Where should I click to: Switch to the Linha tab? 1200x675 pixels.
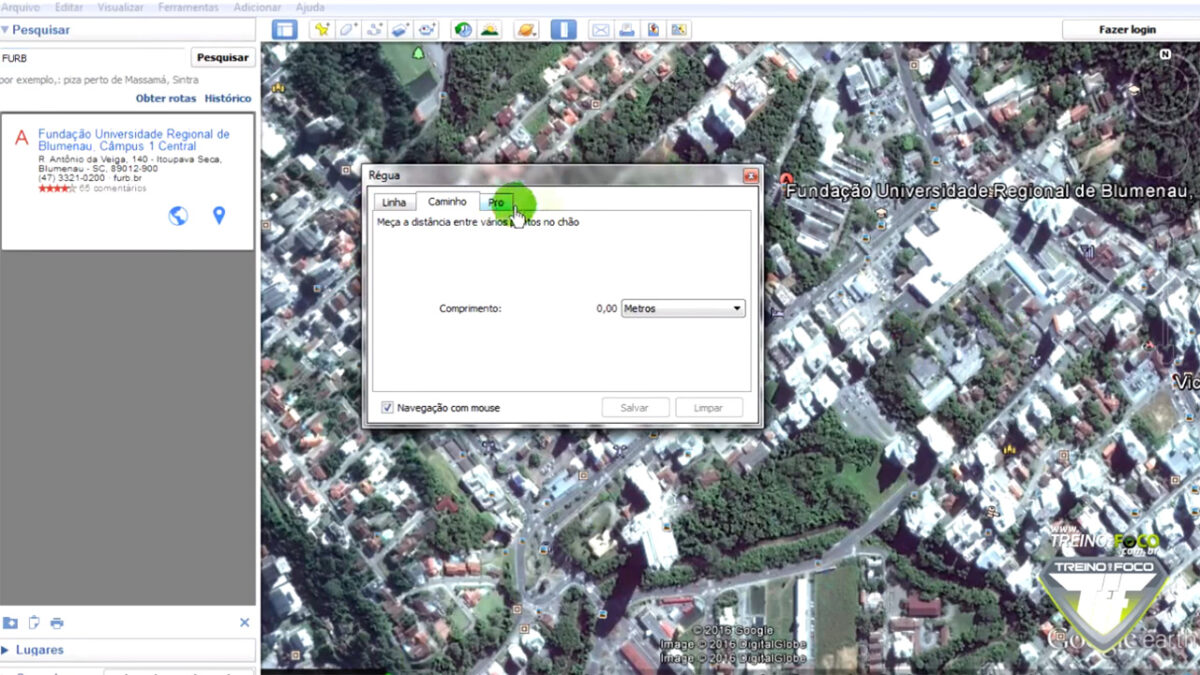tap(394, 203)
